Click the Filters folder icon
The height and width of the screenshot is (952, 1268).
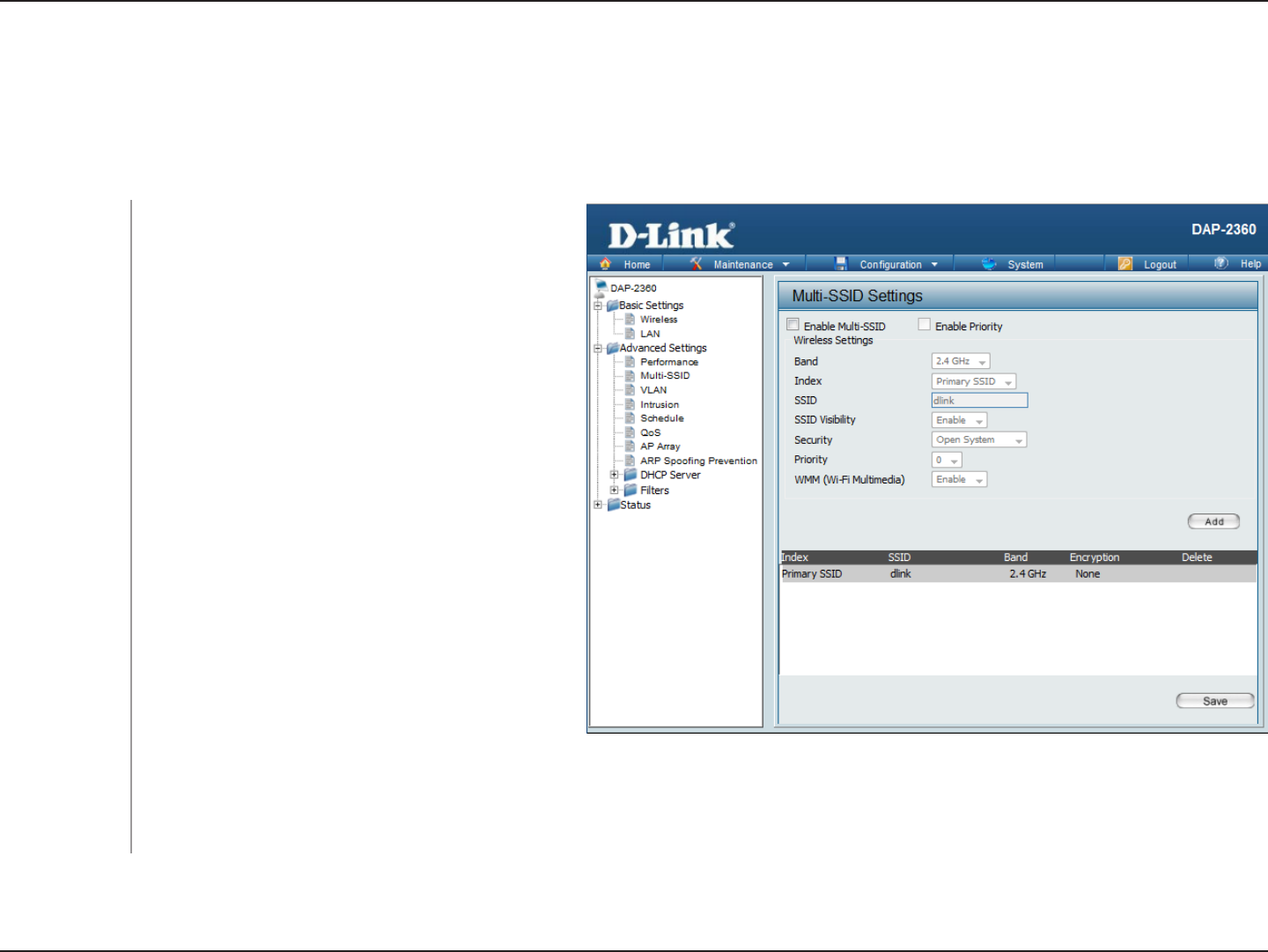point(630,490)
